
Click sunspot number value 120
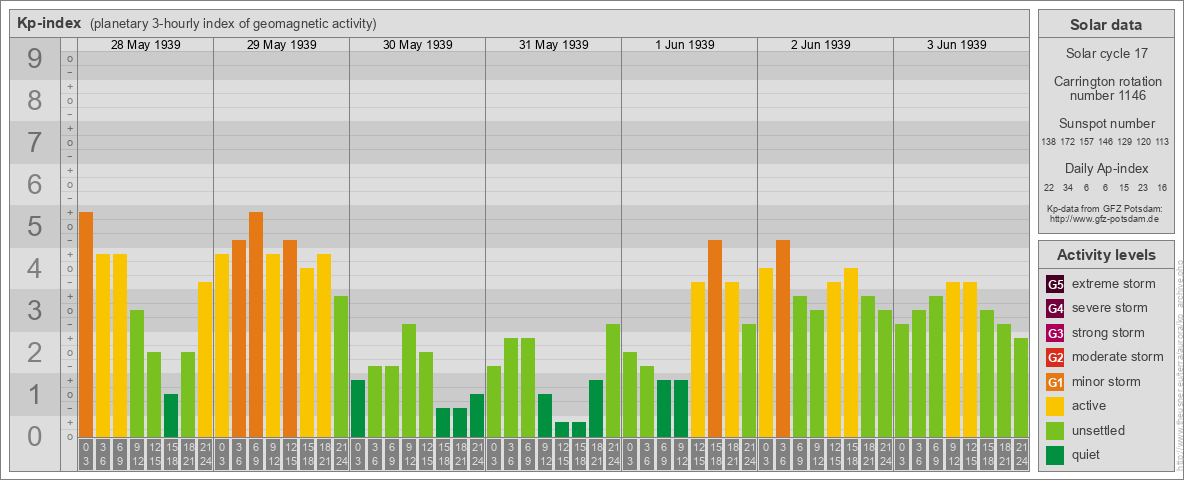pos(1144,142)
